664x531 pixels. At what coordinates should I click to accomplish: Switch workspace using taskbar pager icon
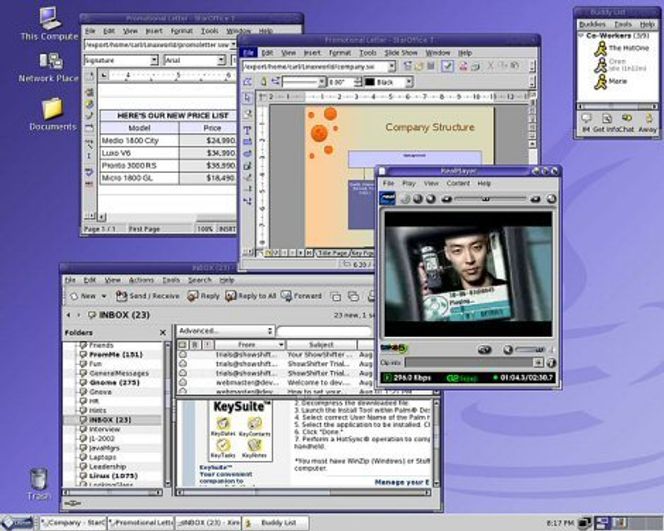pyautogui.click(x=602, y=523)
